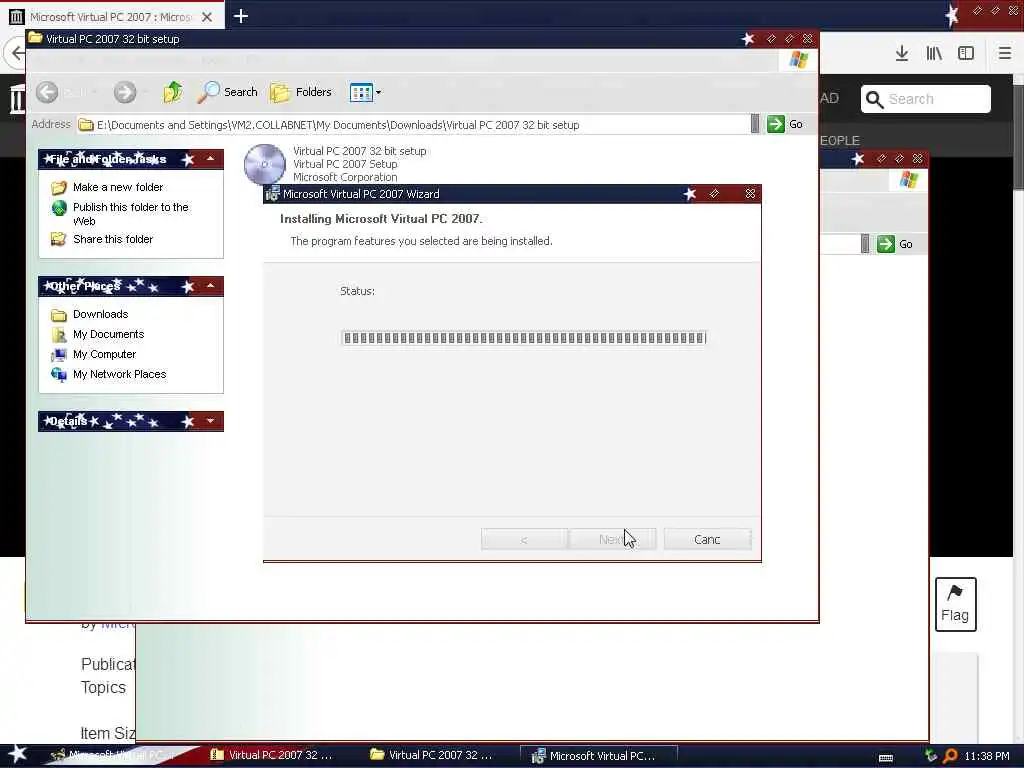Click the front Explorer title bar folder icon
Screen dimensions: 1024x768
coord(35,38)
